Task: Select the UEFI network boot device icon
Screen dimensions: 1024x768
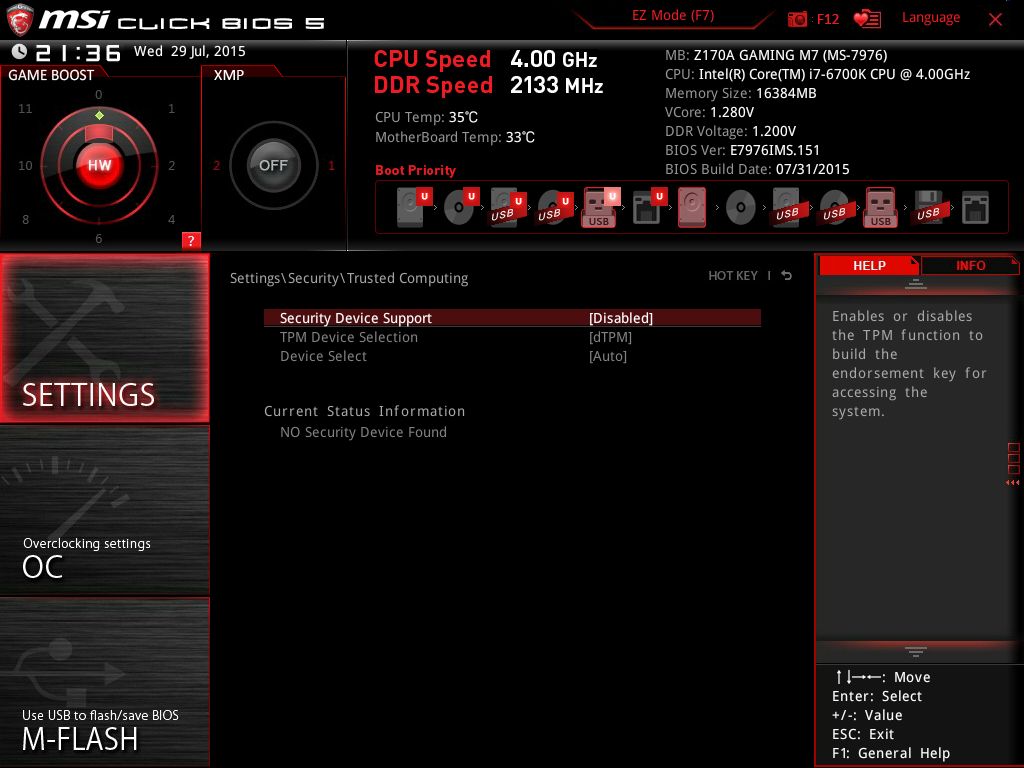Action: [649, 207]
